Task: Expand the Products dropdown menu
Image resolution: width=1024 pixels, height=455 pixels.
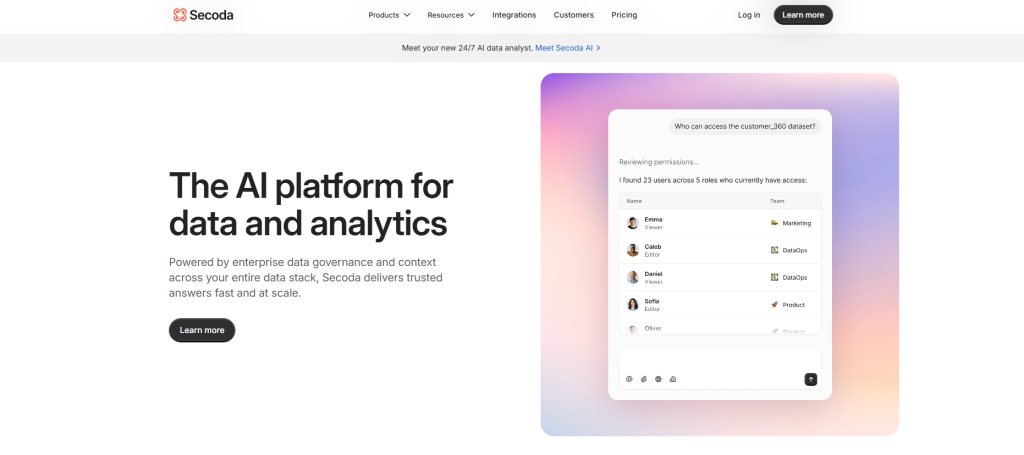Action: click(x=389, y=15)
